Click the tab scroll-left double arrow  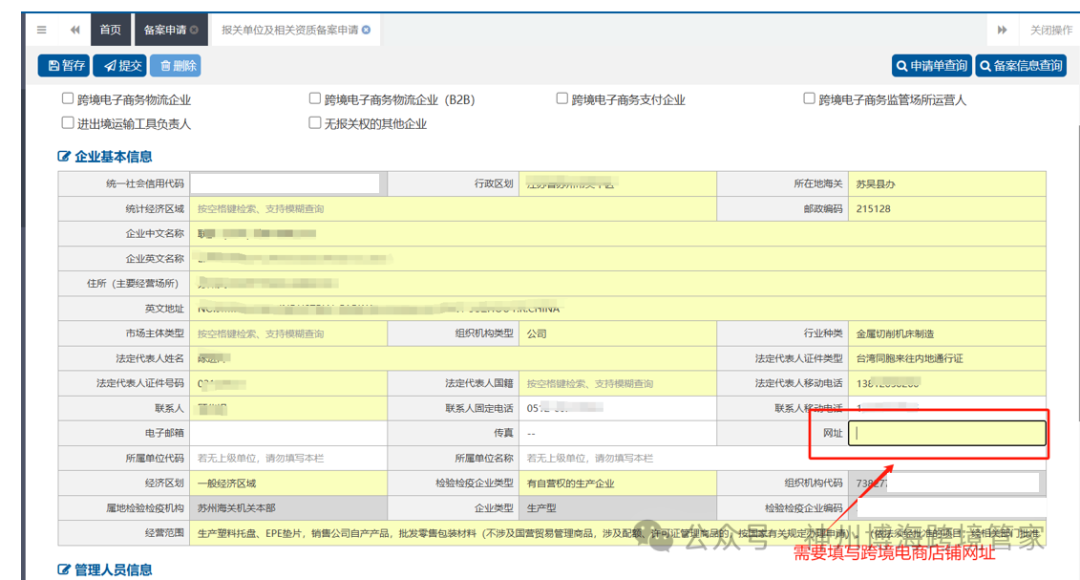75,30
